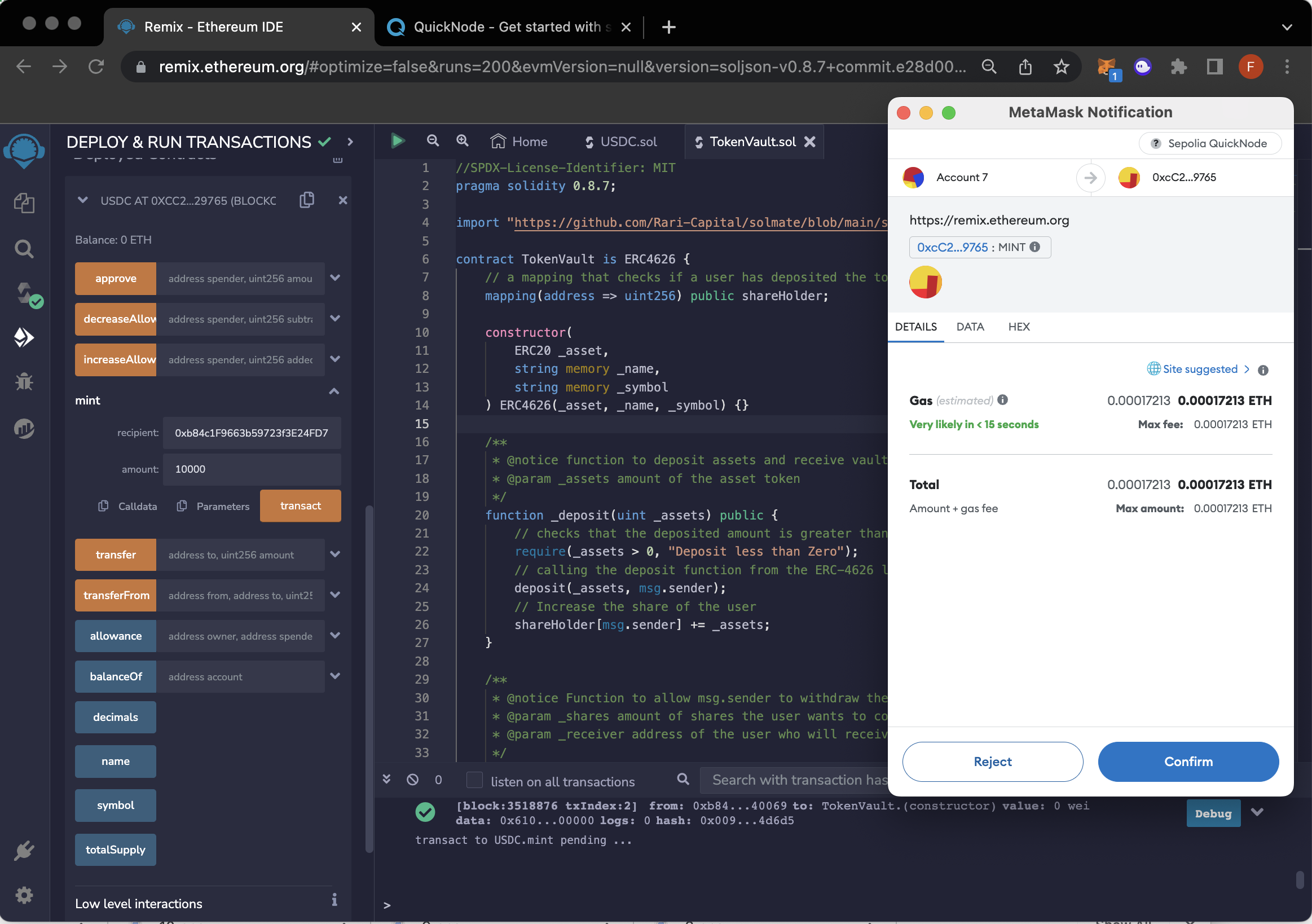The width and height of the screenshot is (1312, 924).
Task: Open the DATA tab in MetaMask
Action: click(x=970, y=326)
